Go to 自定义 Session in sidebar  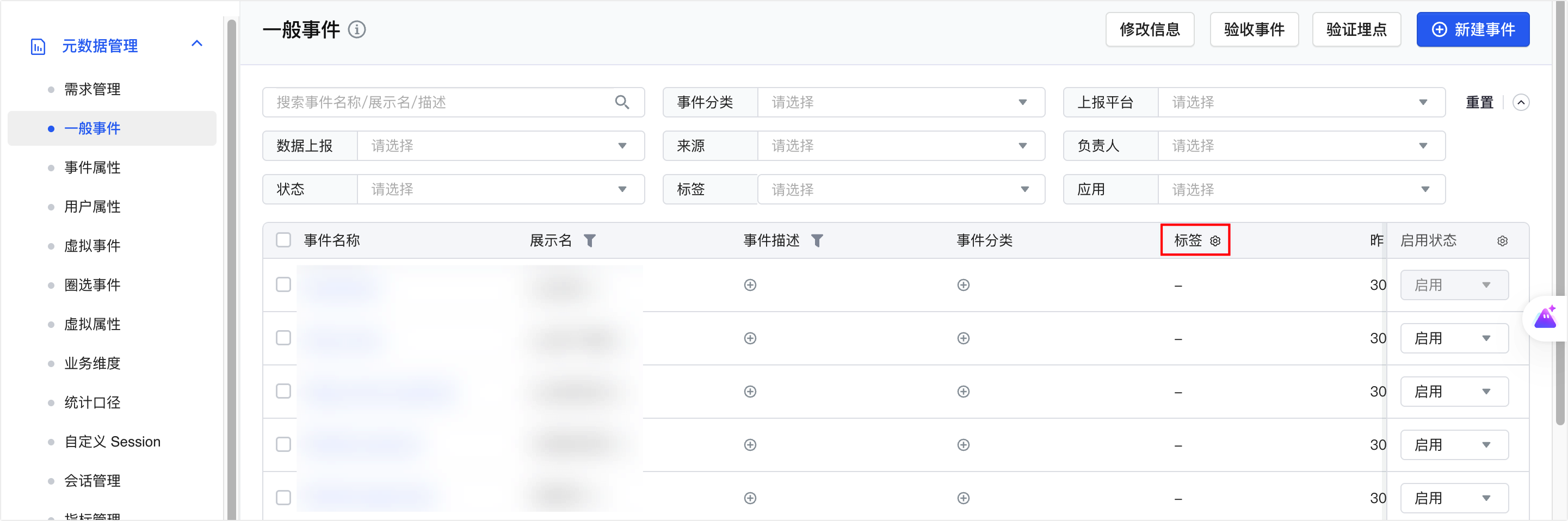click(113, 442)
